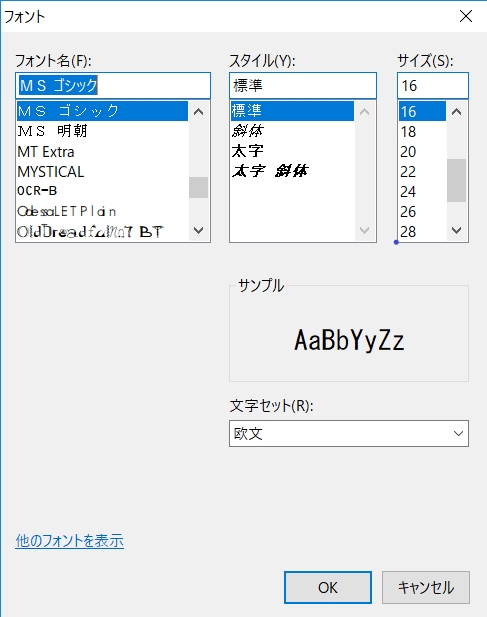Open the 文字セット dropdown showing 欧文
Viewport: 487px width, 617px height.
349,433
